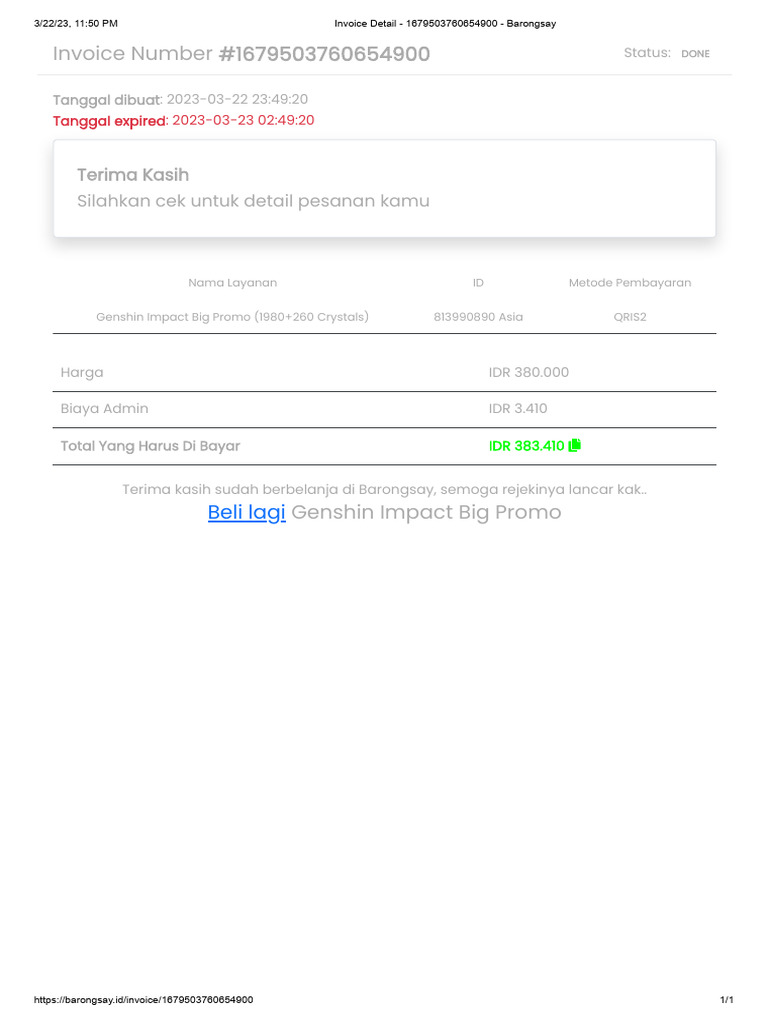Click the 'Total Yang Harus Di Bayar' label
The height and width of the screenshot is (1024, 768).
[x=150, y=446]
